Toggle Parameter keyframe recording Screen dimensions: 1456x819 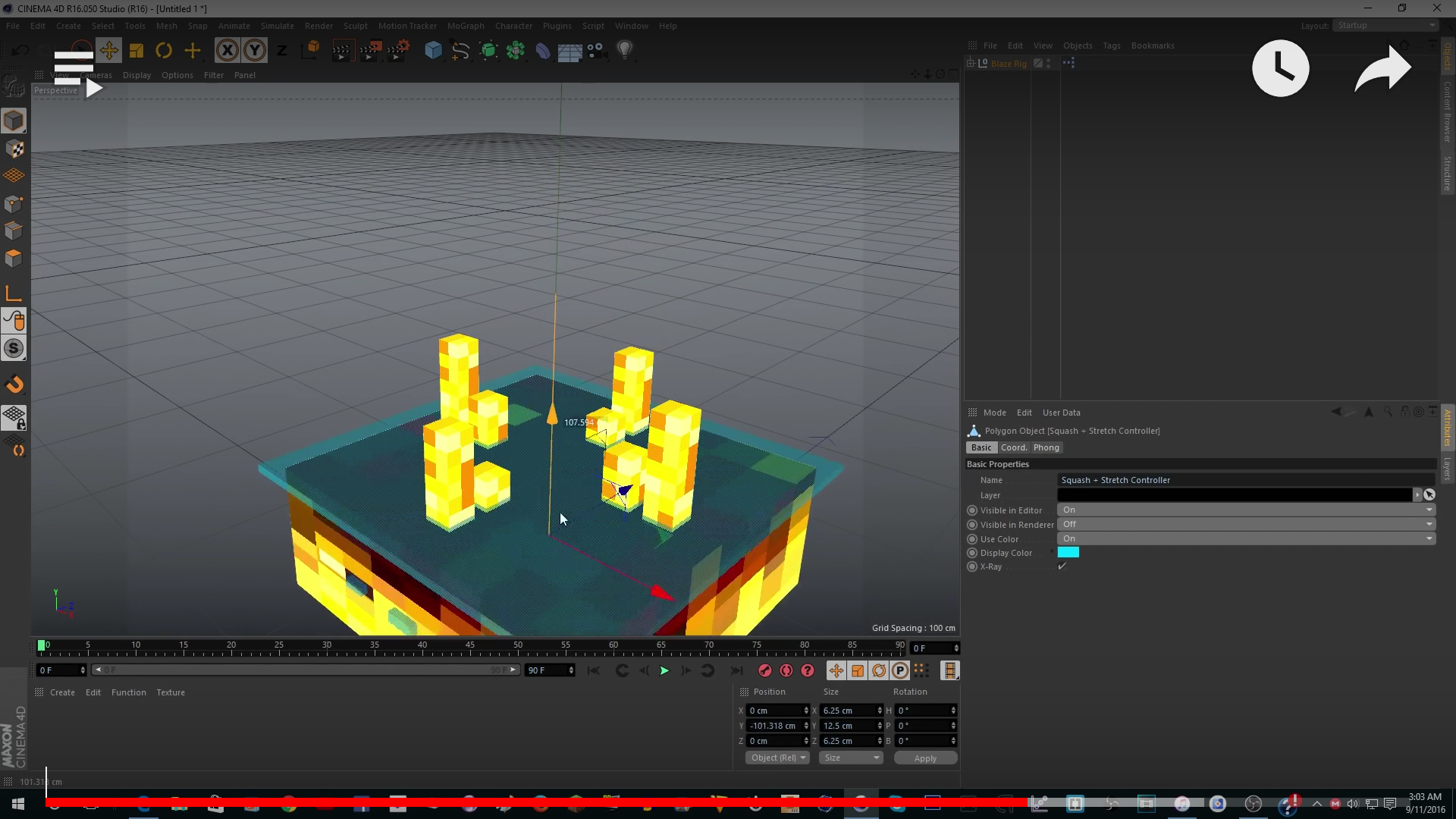click(899, 670)
